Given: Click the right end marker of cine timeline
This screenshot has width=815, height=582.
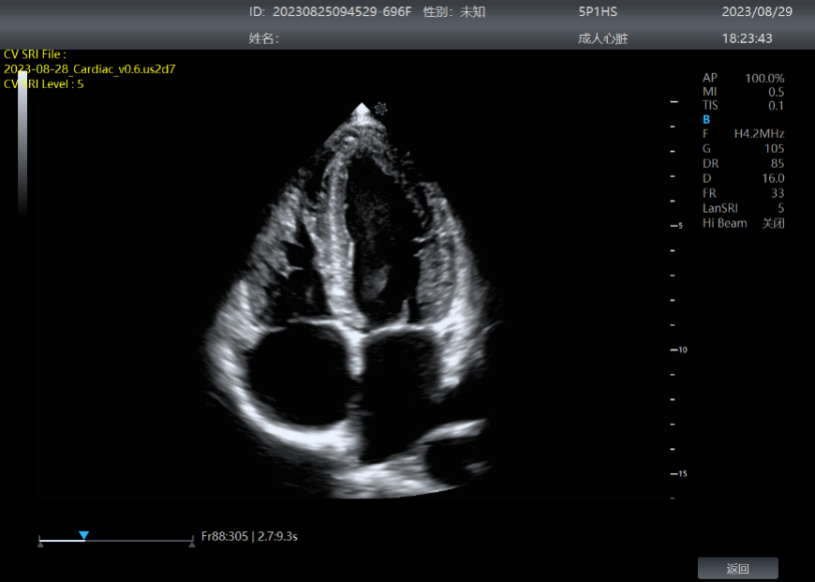Looking at the screenshot, I should click(192, 544).
